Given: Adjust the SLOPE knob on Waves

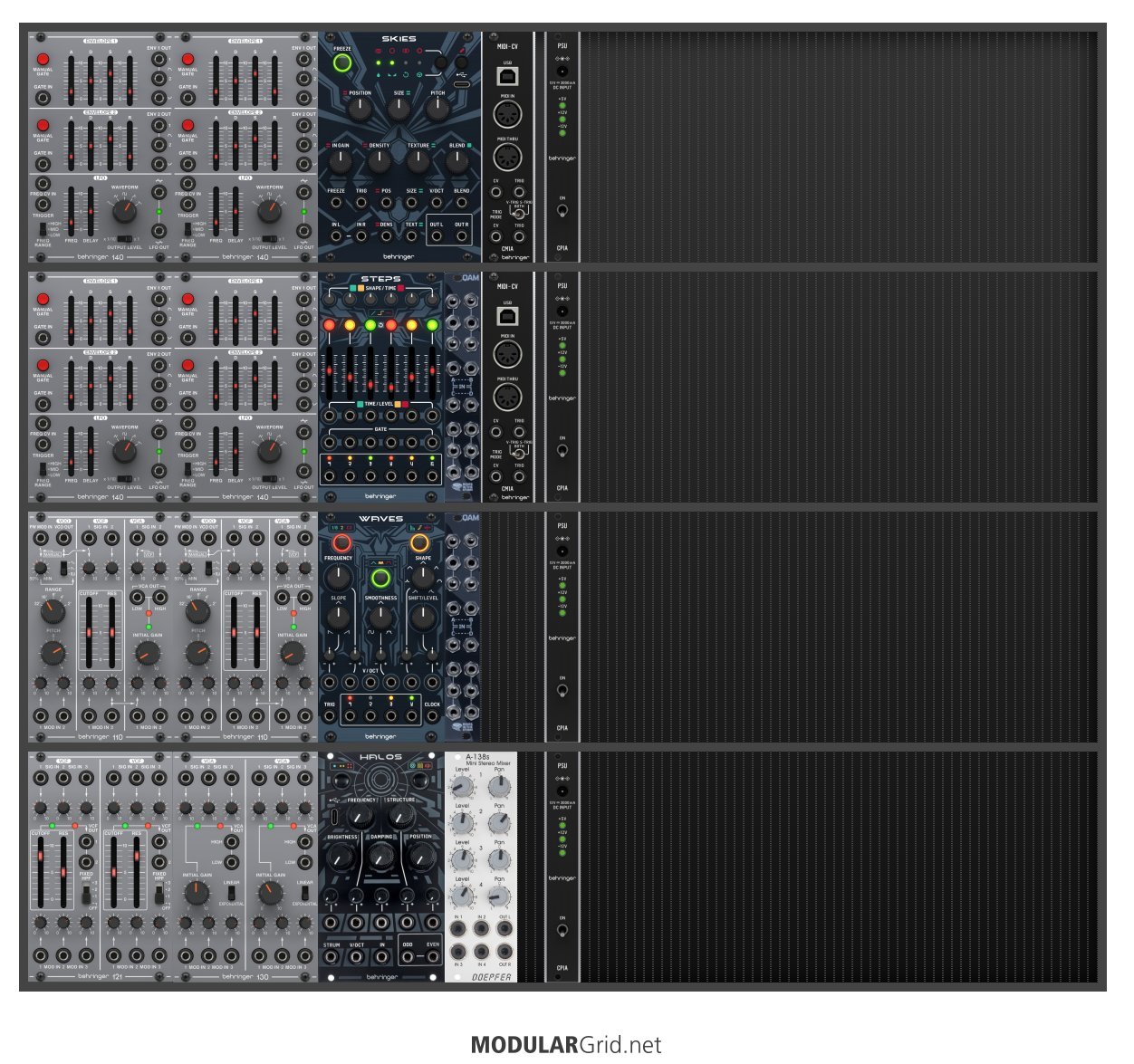Looking at the screenshot, I should (x=339, y=618).
